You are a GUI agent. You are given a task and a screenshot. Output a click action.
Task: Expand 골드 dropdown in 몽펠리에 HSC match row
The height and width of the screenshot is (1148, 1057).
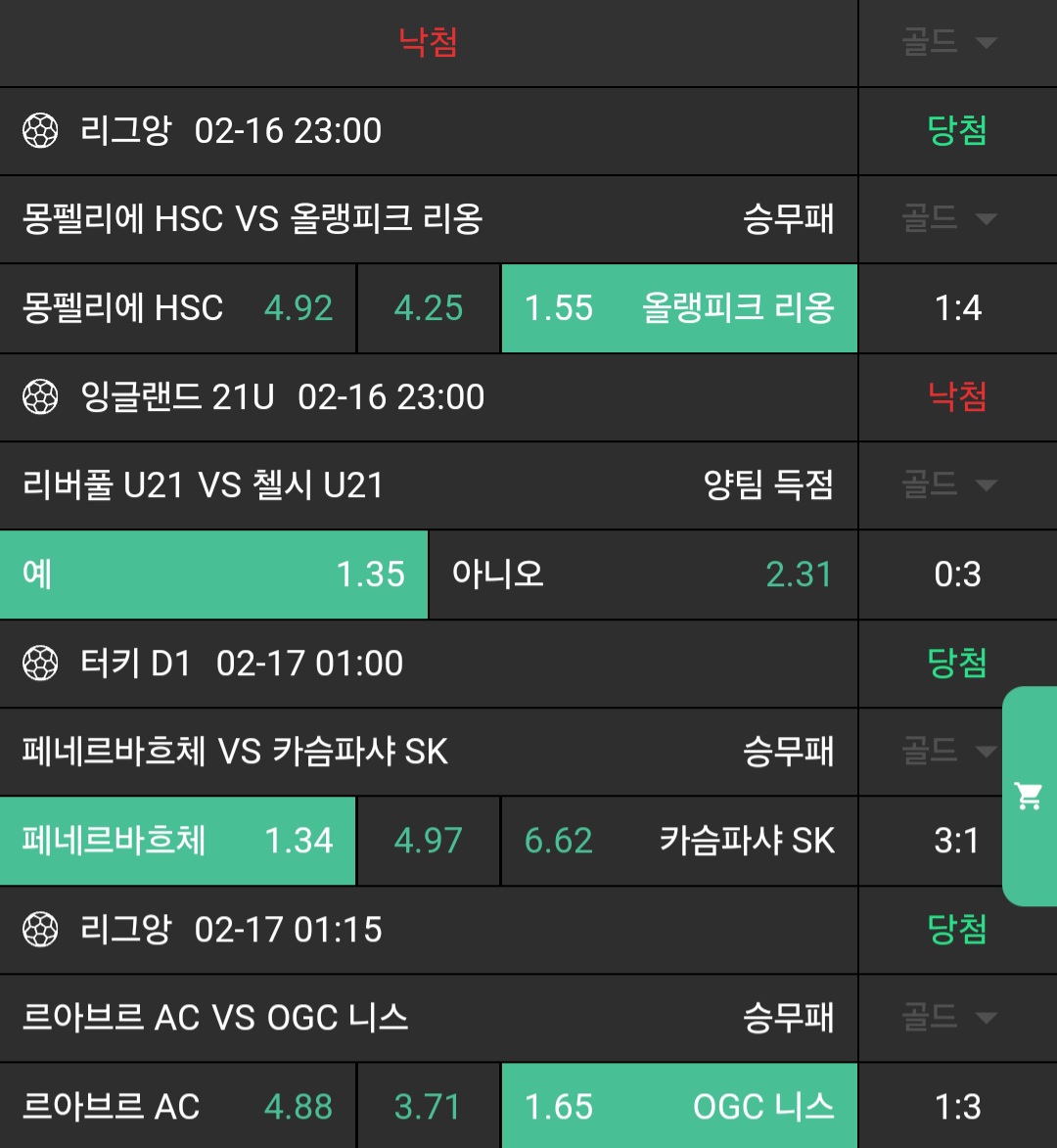pyautogui.click(x=948, y=219)
